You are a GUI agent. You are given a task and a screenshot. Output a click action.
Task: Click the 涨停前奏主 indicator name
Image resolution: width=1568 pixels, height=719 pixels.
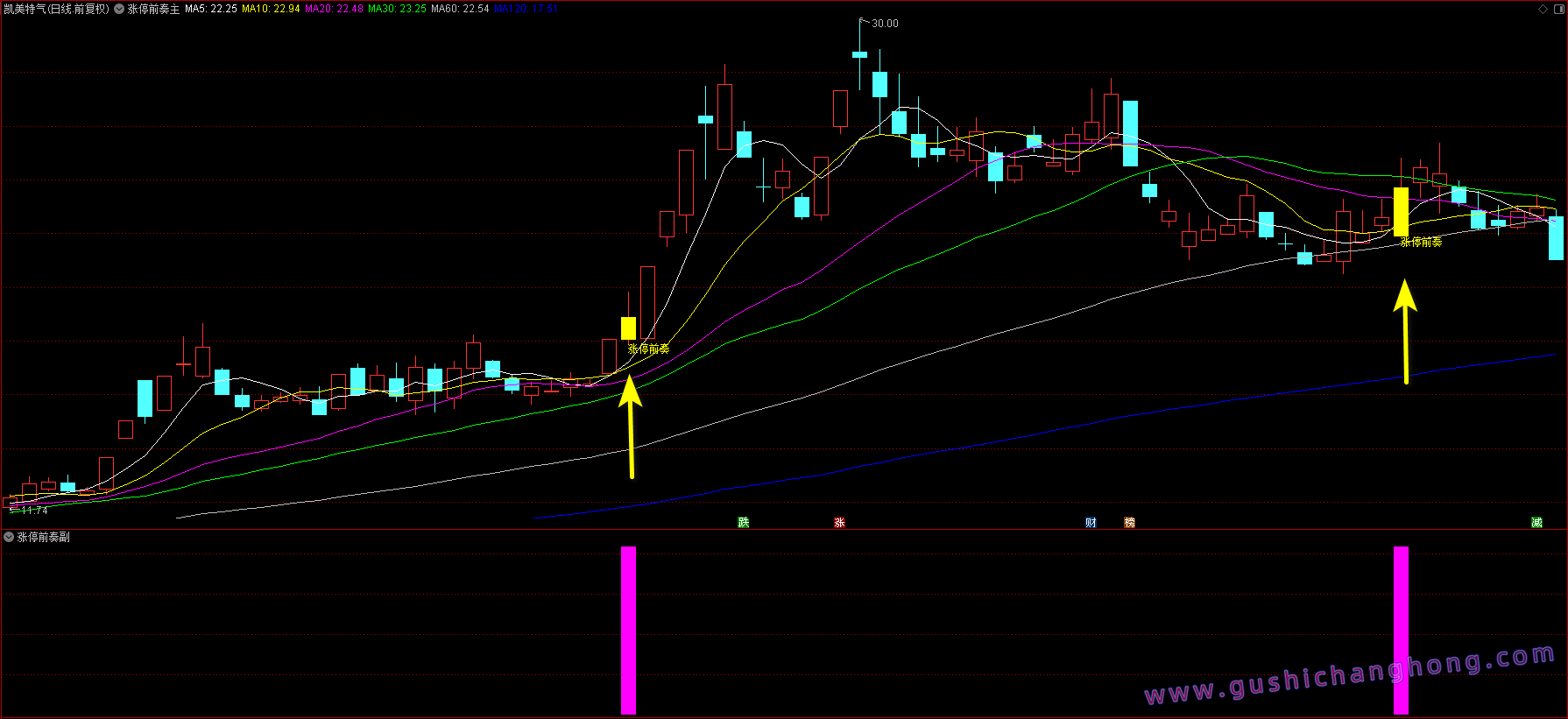pos(154,9)
